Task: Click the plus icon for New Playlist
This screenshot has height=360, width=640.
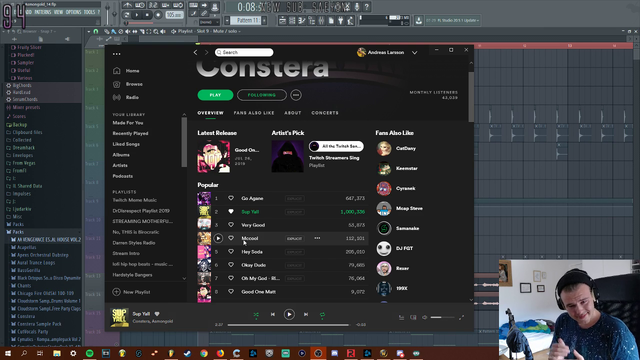Action: coord(116,292)
